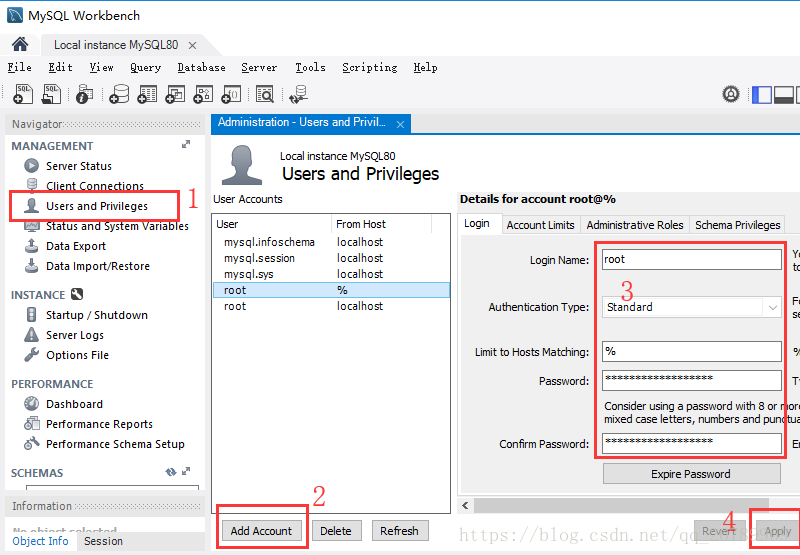Screen dimensions: 800x555
Task: Switch to the Session tab
Action: (x=104, y=541)
